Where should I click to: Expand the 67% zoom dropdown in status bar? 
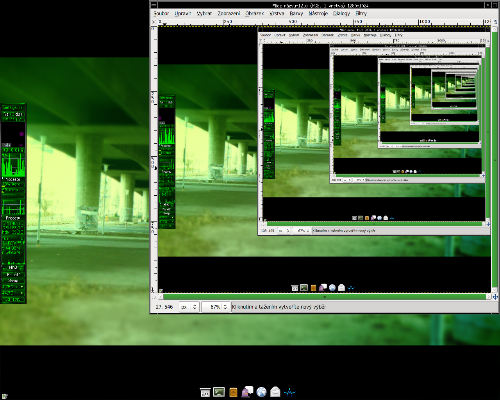tap(215, 307)
